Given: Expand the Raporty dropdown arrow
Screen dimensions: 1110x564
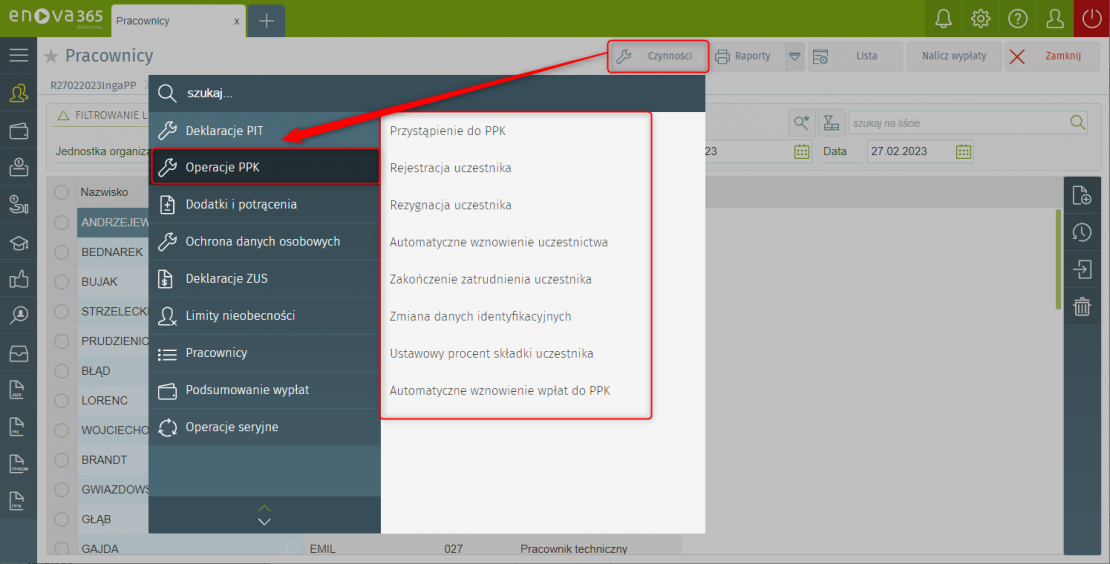Looking at the screenshot, I should pos(794,57).
